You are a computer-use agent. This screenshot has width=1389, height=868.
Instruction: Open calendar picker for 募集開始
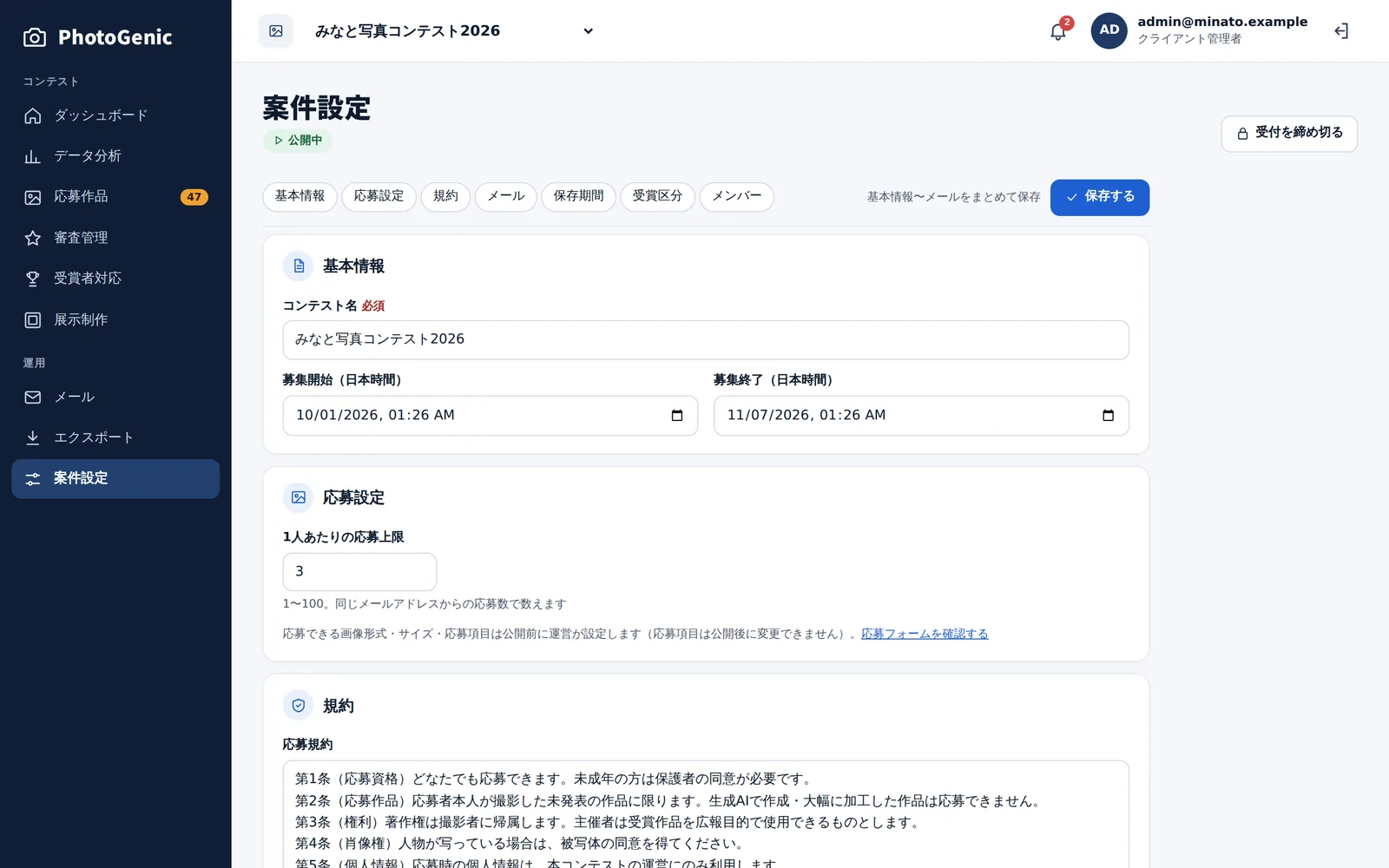click(677, 416)
